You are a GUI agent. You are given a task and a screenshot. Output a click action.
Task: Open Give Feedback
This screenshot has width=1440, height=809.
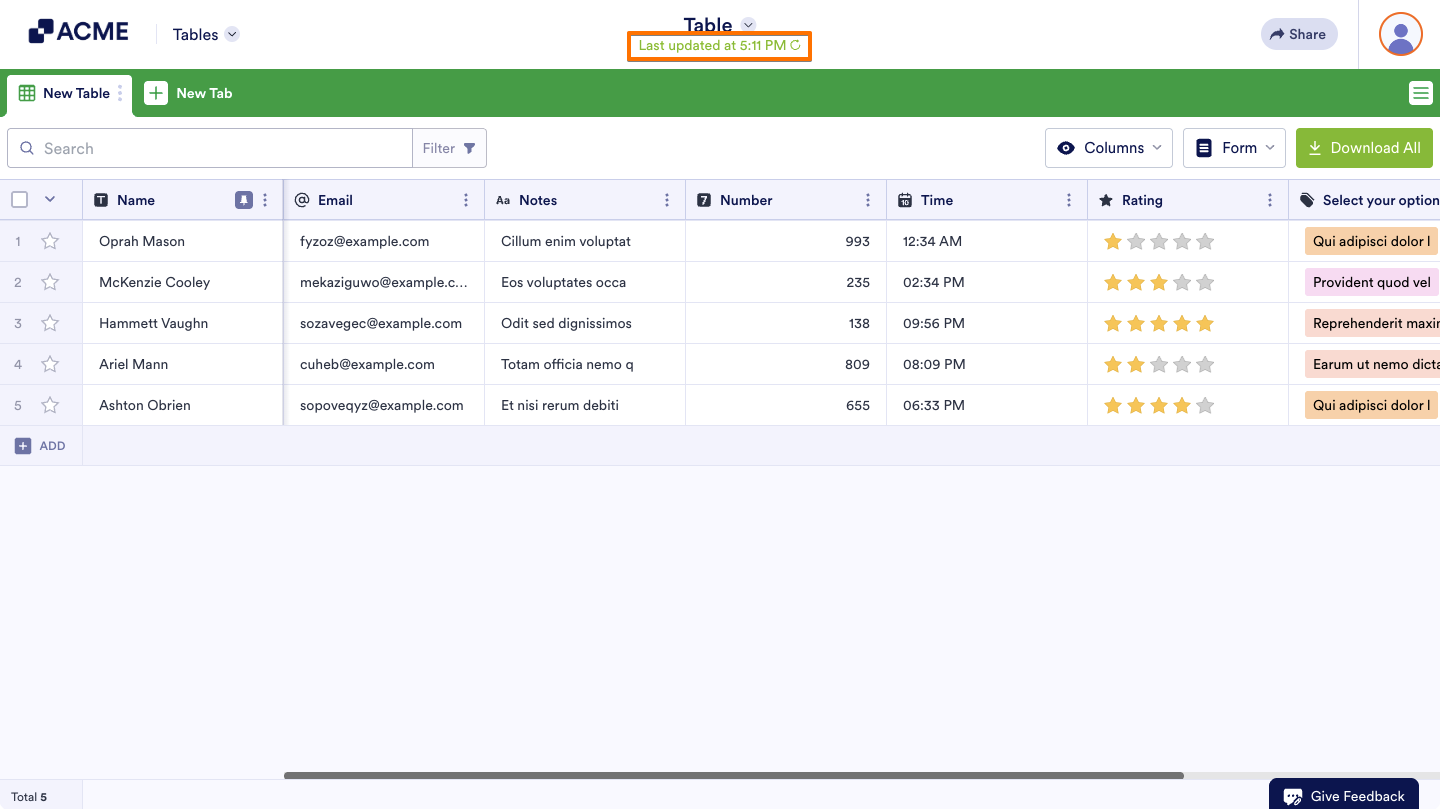1344,796
